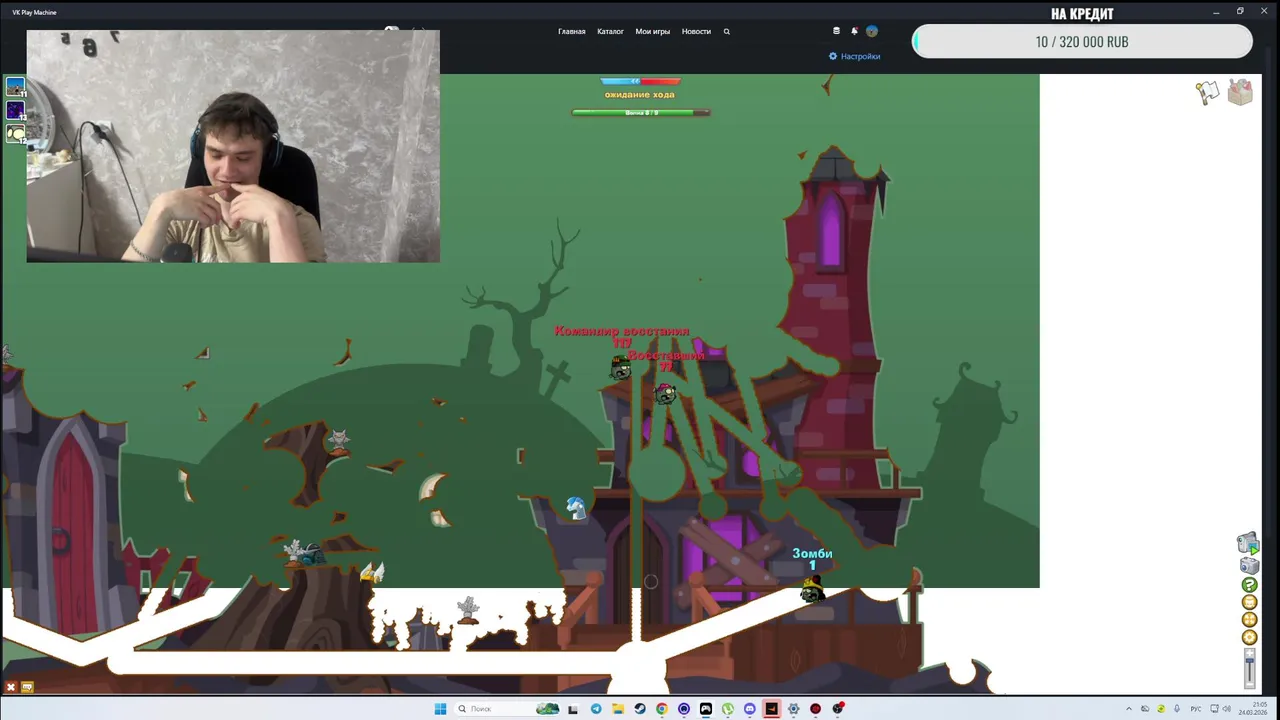Screen dimensions: 1280x720
Task: Open the Главная menu item
Action: 571,31
